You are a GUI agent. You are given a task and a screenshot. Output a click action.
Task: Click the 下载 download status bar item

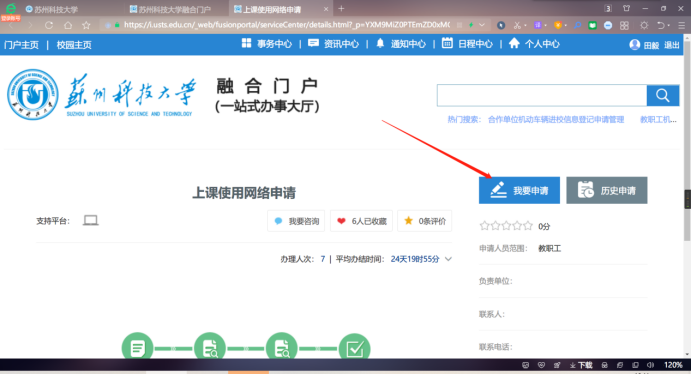click(x=581, y=365)
